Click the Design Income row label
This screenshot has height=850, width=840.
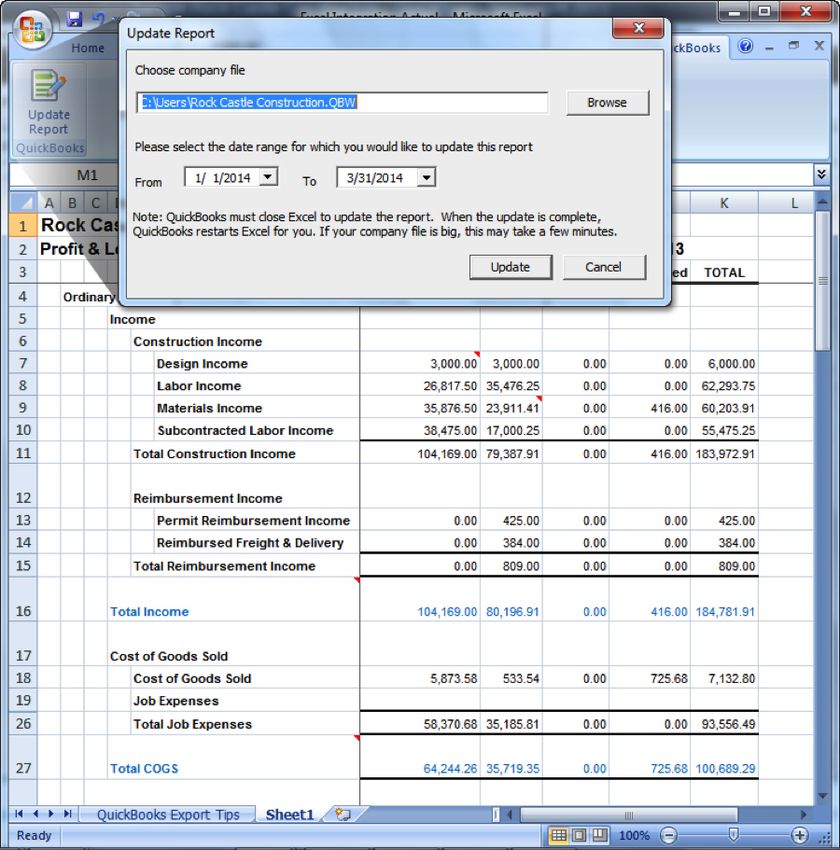coord(202,364)
